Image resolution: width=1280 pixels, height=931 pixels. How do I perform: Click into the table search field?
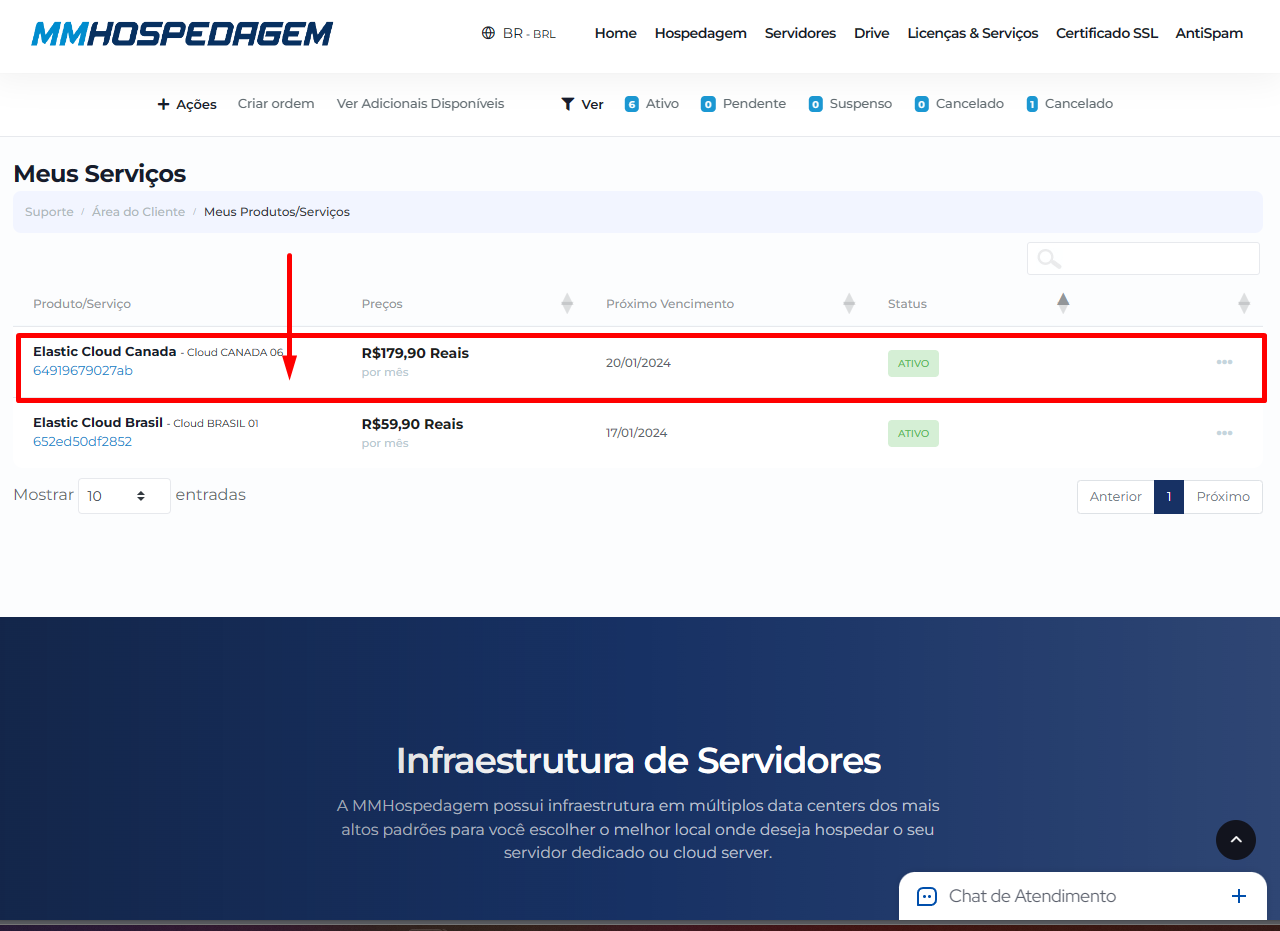[x=1143, y=258]
